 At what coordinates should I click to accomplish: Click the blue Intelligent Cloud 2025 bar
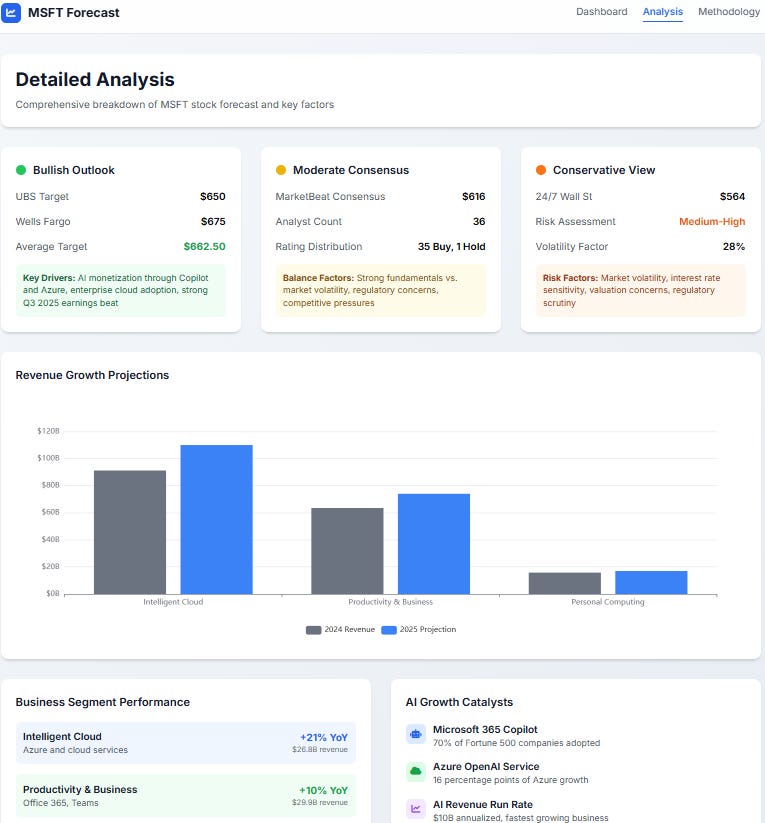(216, 520)
